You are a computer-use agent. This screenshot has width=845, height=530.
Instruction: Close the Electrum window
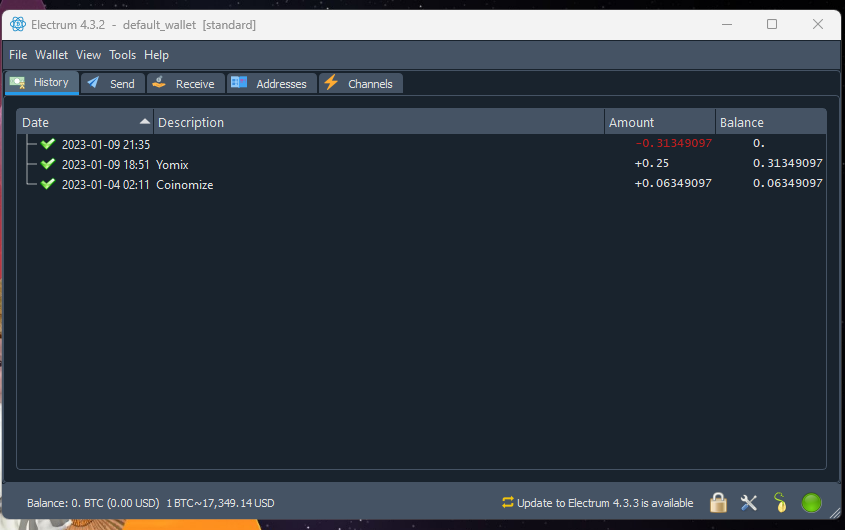click(818, 24)
